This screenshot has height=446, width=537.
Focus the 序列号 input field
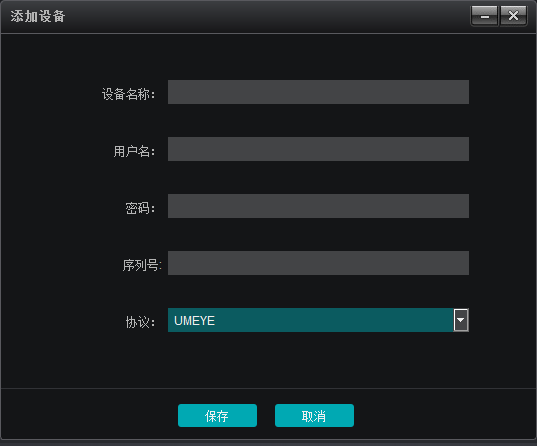[x=318, y=263]
